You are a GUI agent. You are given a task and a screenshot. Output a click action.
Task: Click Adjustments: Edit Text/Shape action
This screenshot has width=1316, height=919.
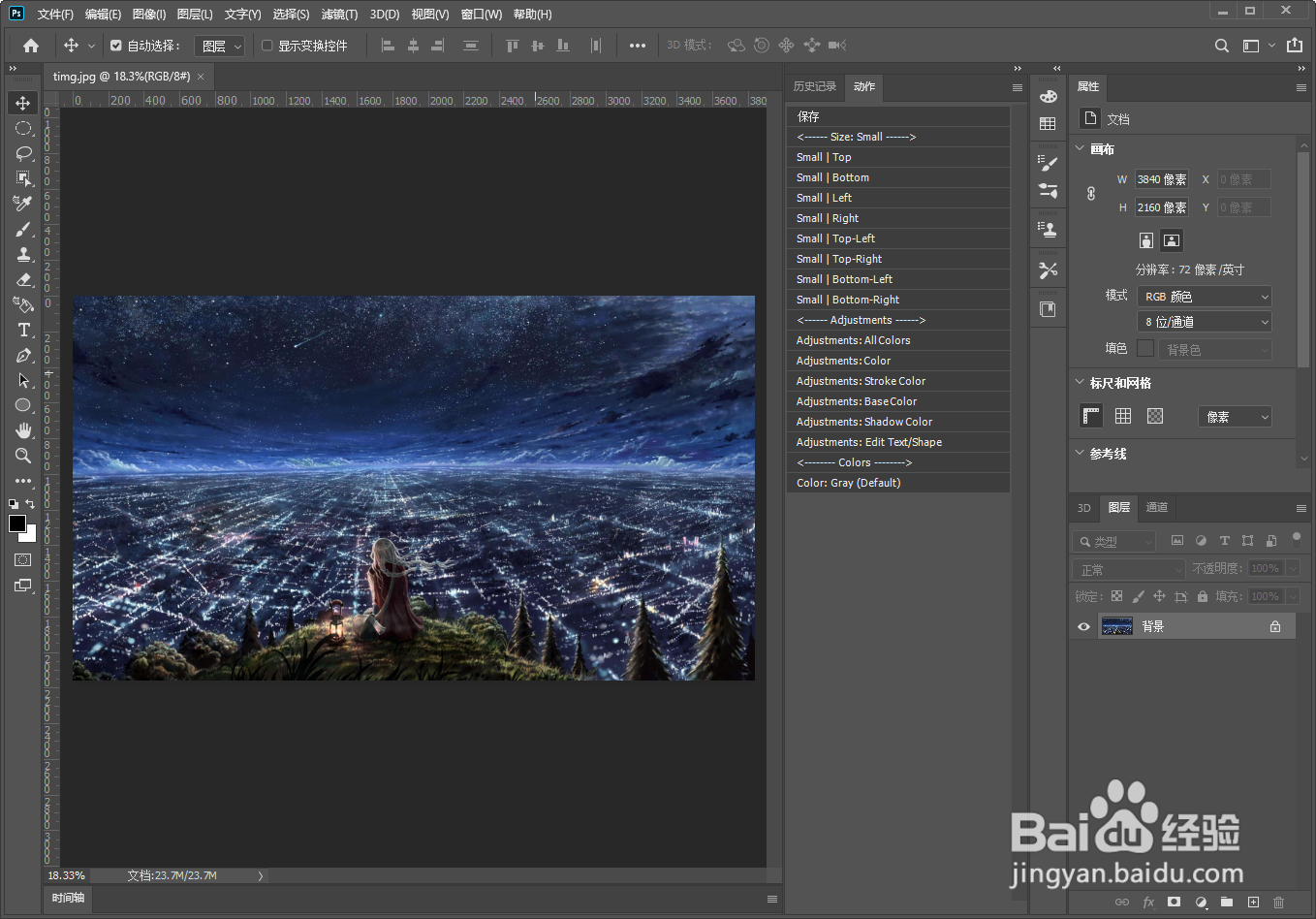point(898,442)
